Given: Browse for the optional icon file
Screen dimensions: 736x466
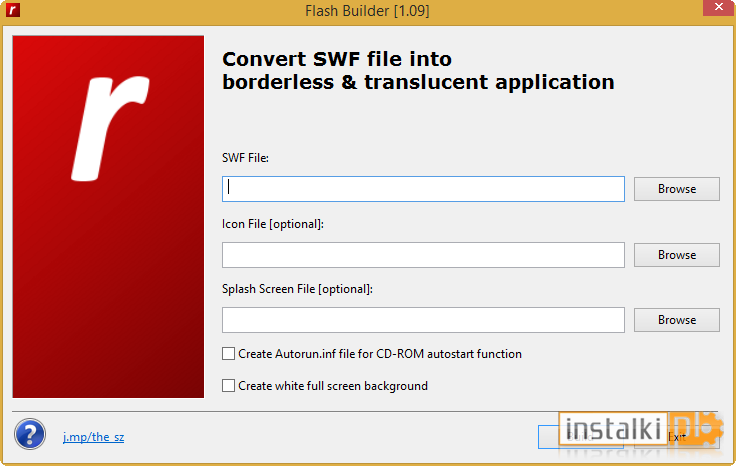Looking at the screenshot, I should pos(676,255).
